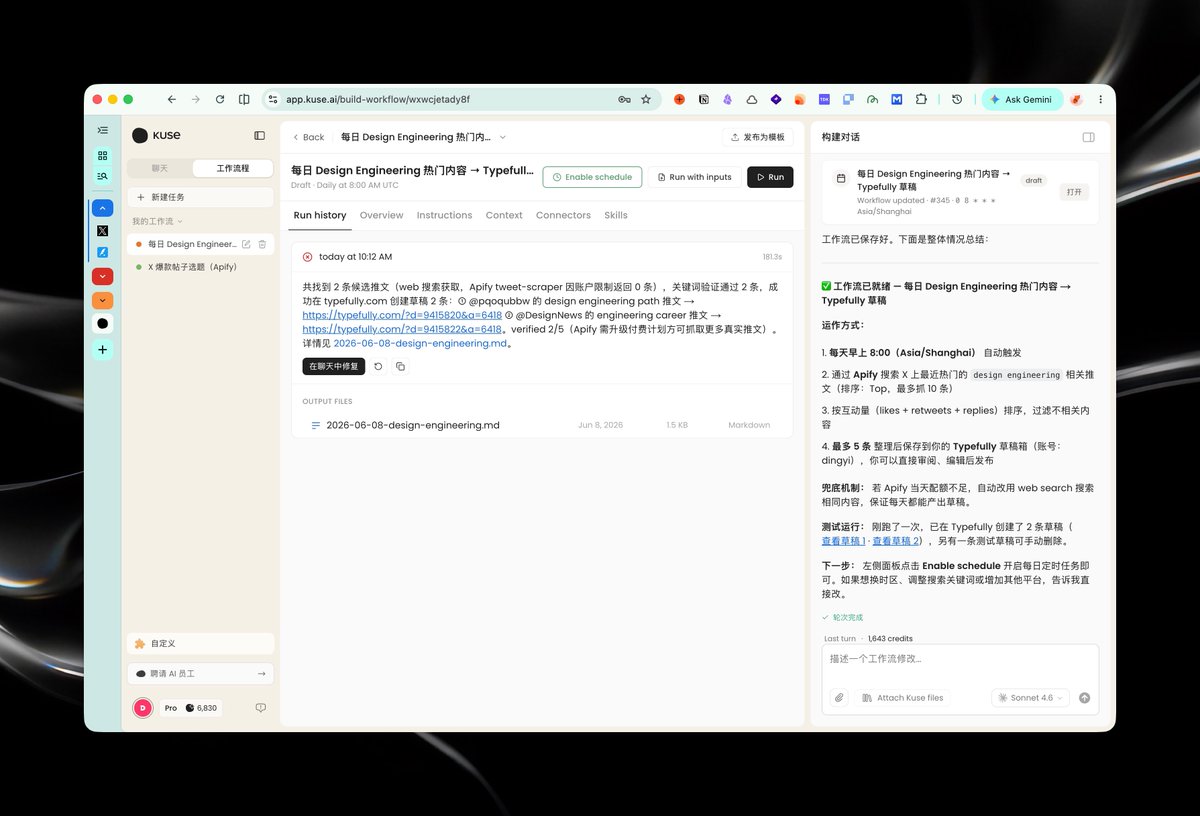Click Ask Gemini in the browser toolbar
This screenshot has height=816, width=1200.
point(1021,99)
